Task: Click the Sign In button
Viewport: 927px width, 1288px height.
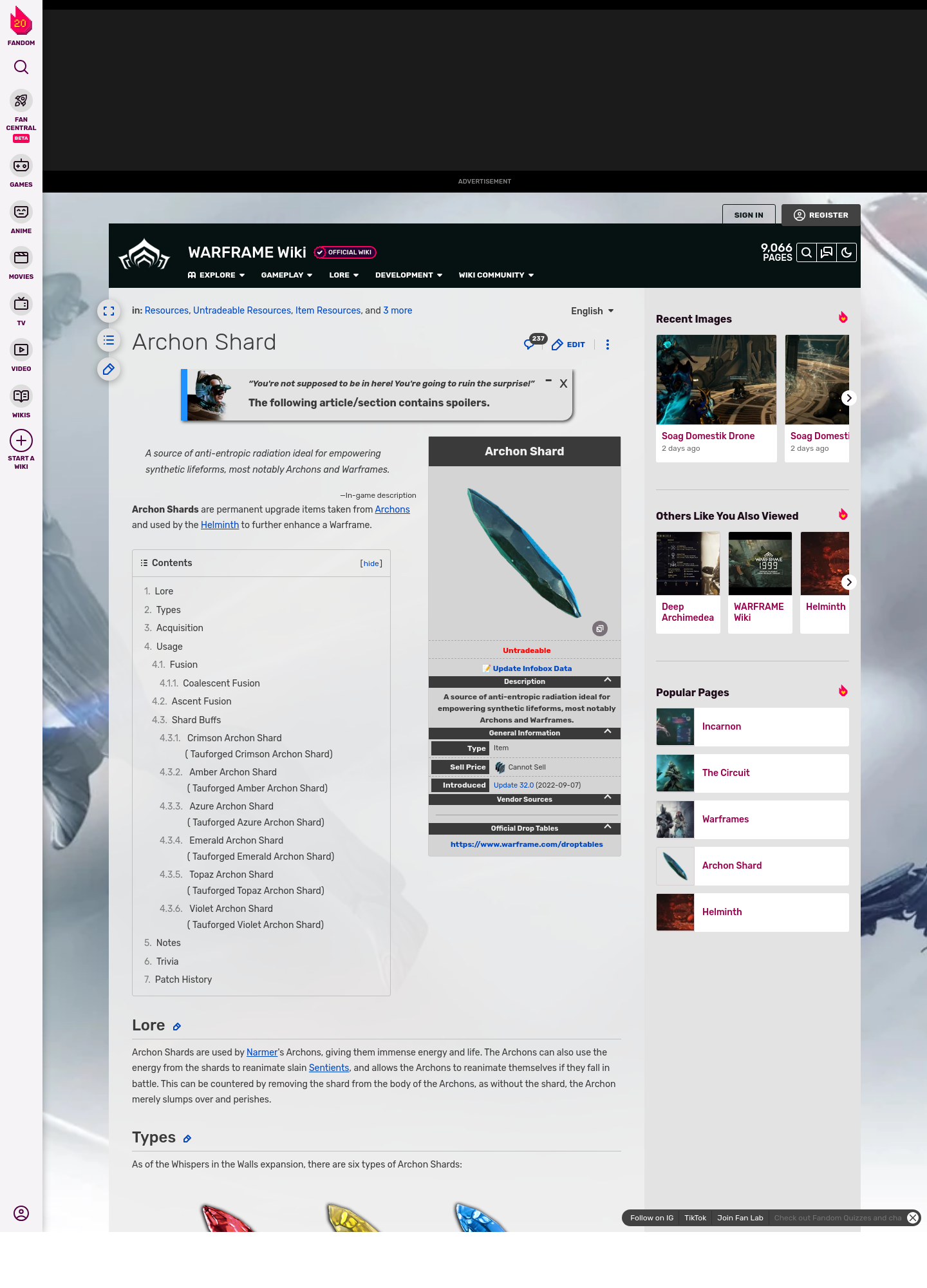Action: (x=749, y=215)
